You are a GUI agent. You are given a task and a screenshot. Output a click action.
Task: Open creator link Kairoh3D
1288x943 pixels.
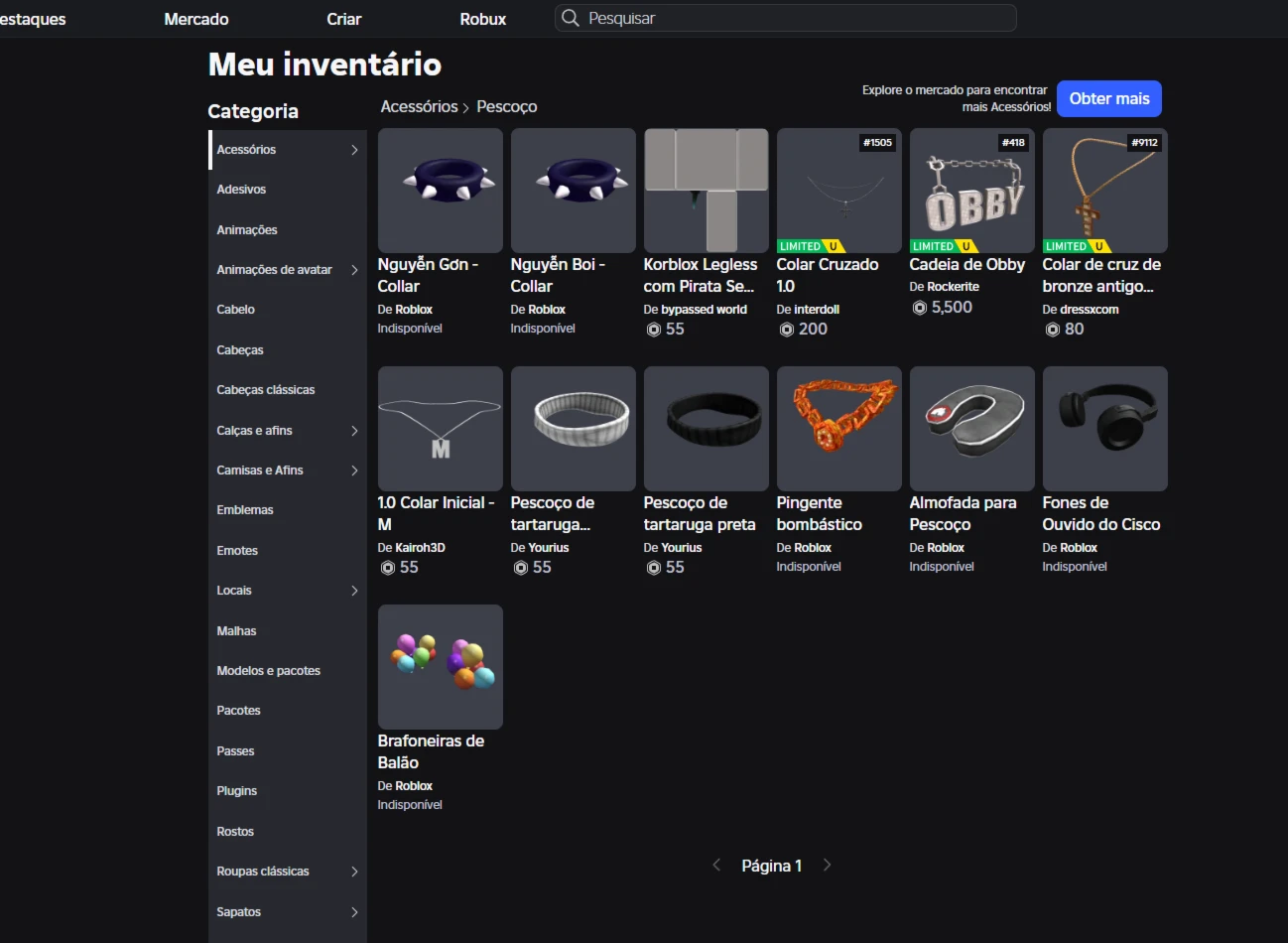click(x=420, y=548)
